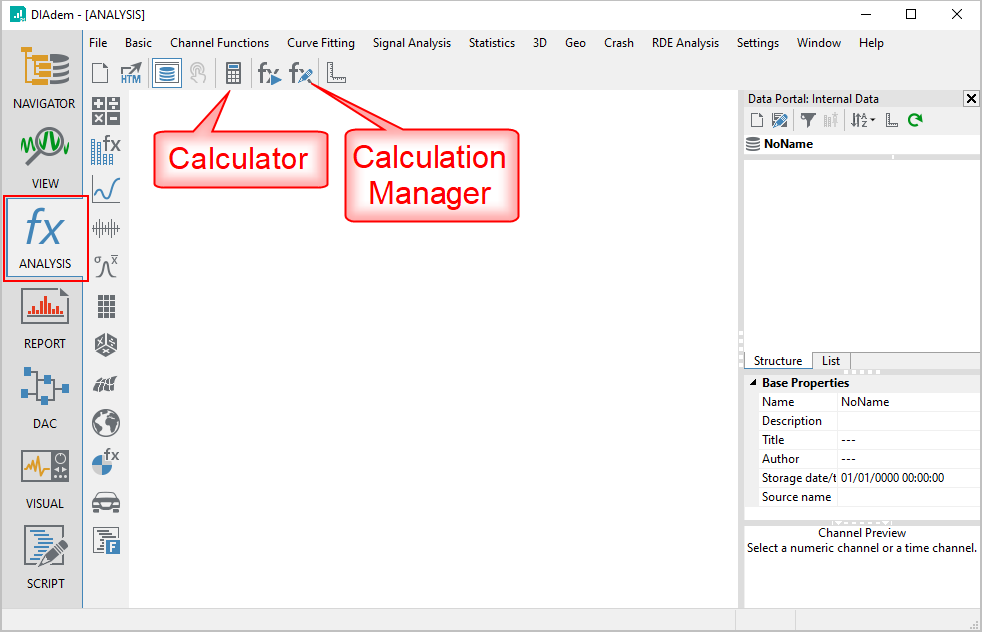
Task: Open the REPORT panel
Action: point(44,318)
